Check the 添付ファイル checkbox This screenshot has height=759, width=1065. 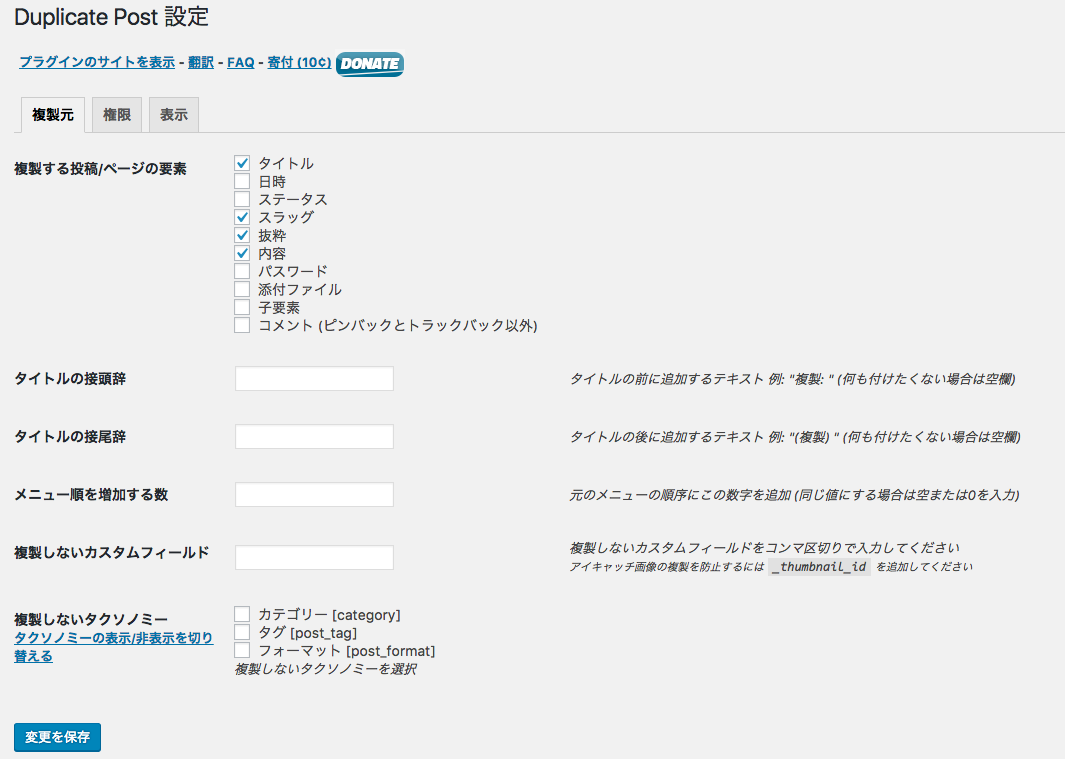(242, 289)
